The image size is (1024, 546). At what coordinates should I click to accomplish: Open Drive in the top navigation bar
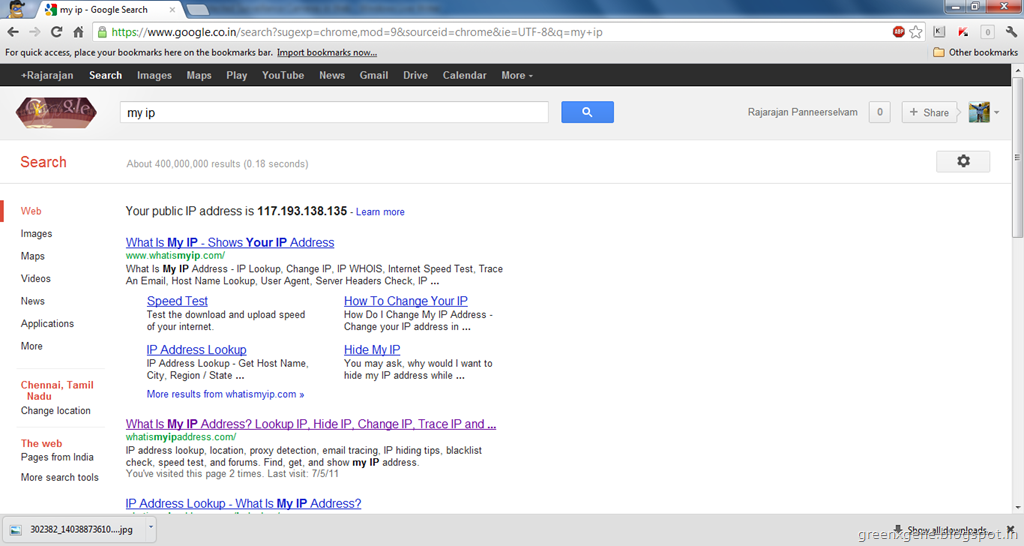415,75
